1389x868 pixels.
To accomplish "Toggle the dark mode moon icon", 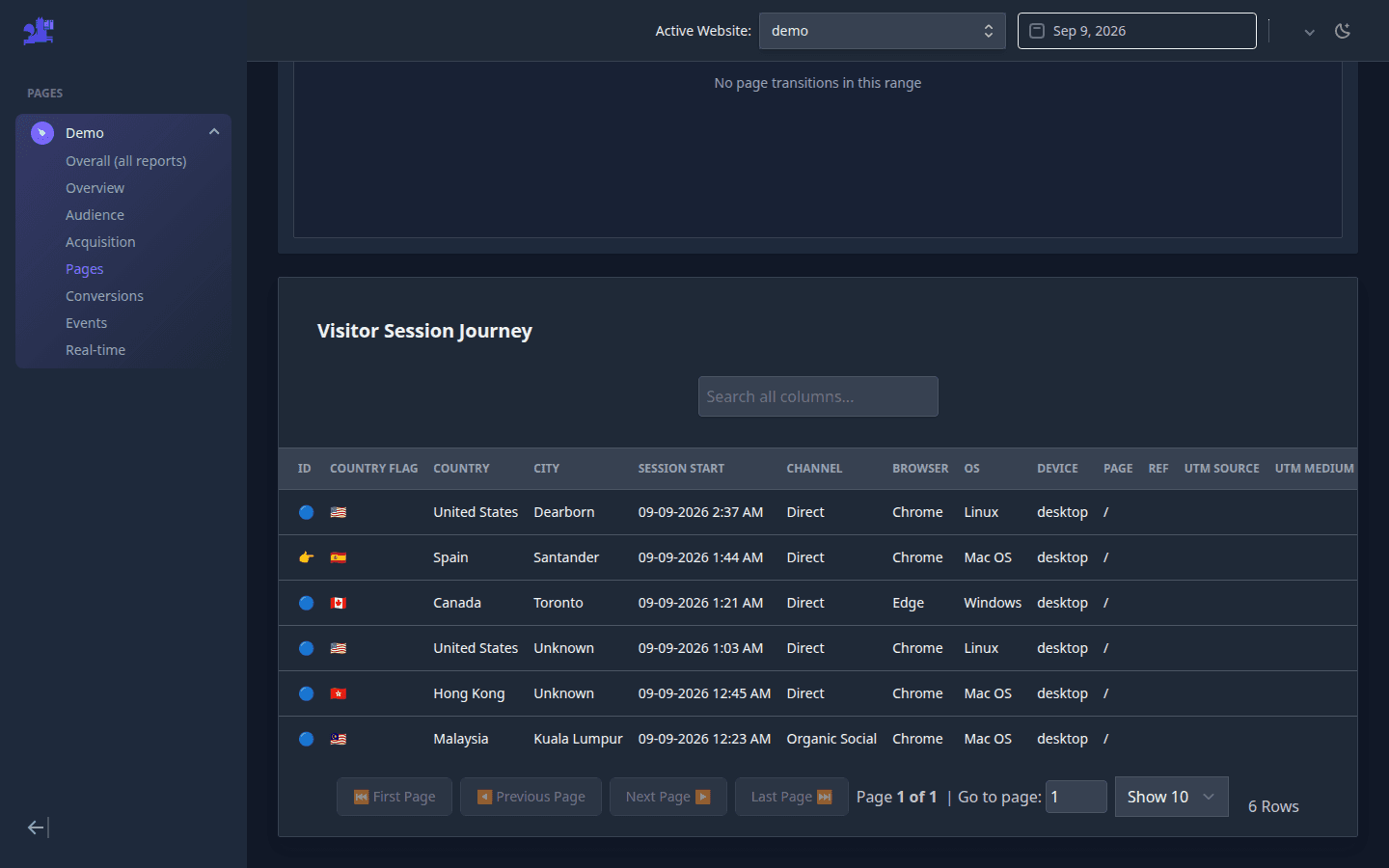I will click(x=1343, y=31).
